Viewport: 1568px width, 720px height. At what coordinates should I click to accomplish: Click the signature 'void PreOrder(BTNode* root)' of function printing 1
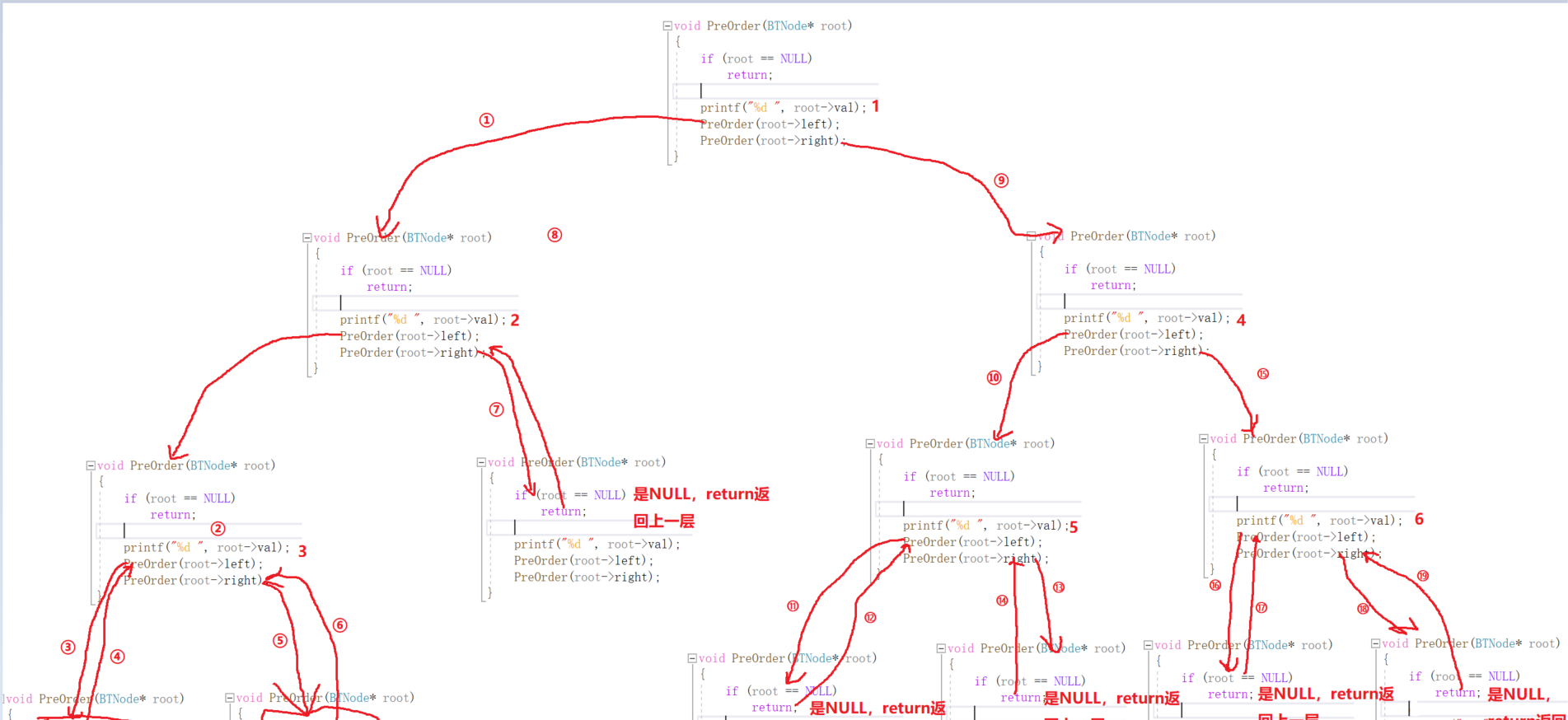click(x=763, y=26)
